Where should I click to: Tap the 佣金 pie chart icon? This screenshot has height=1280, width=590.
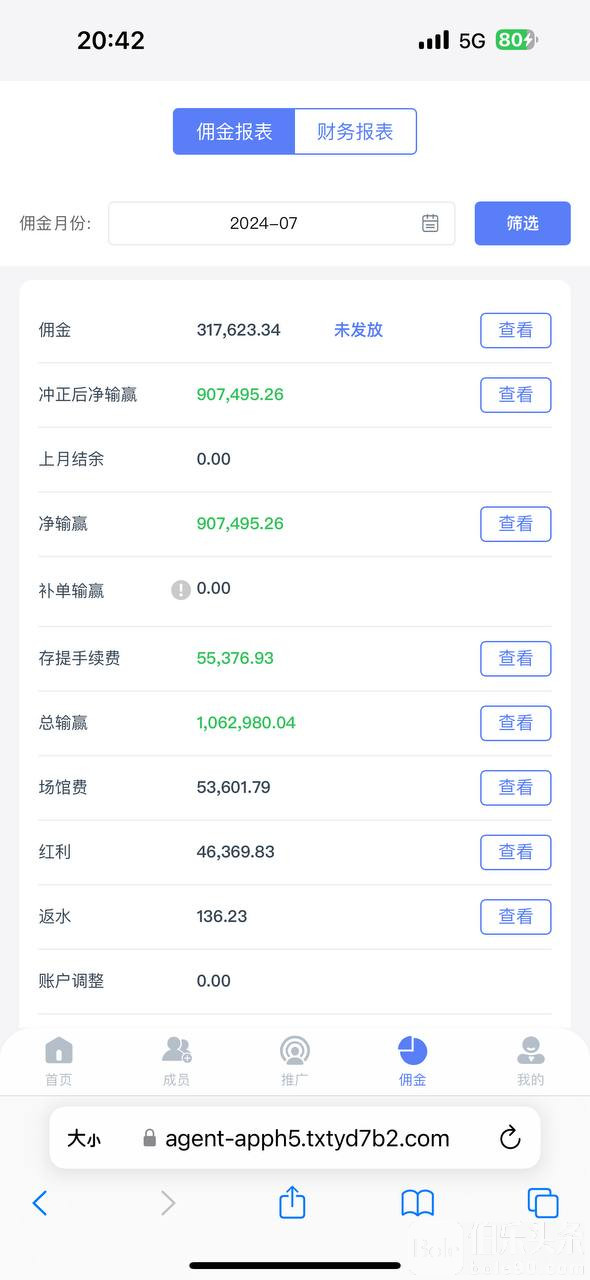coord(412,1051)
